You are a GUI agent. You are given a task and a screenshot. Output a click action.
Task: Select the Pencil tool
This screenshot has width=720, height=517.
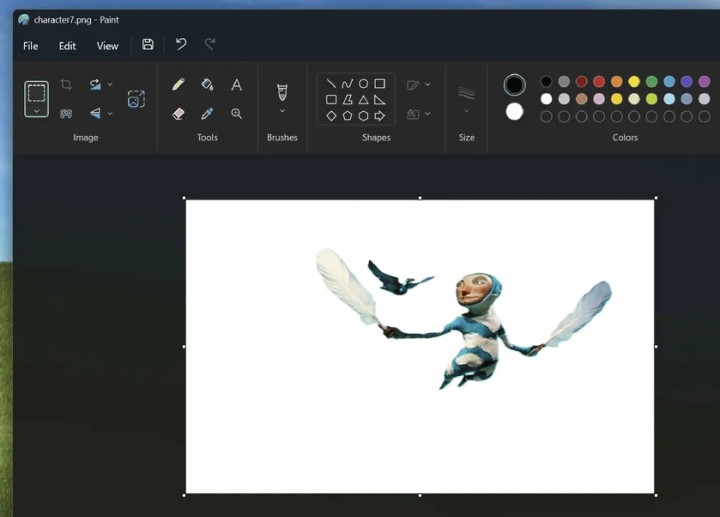click(178, 85)
